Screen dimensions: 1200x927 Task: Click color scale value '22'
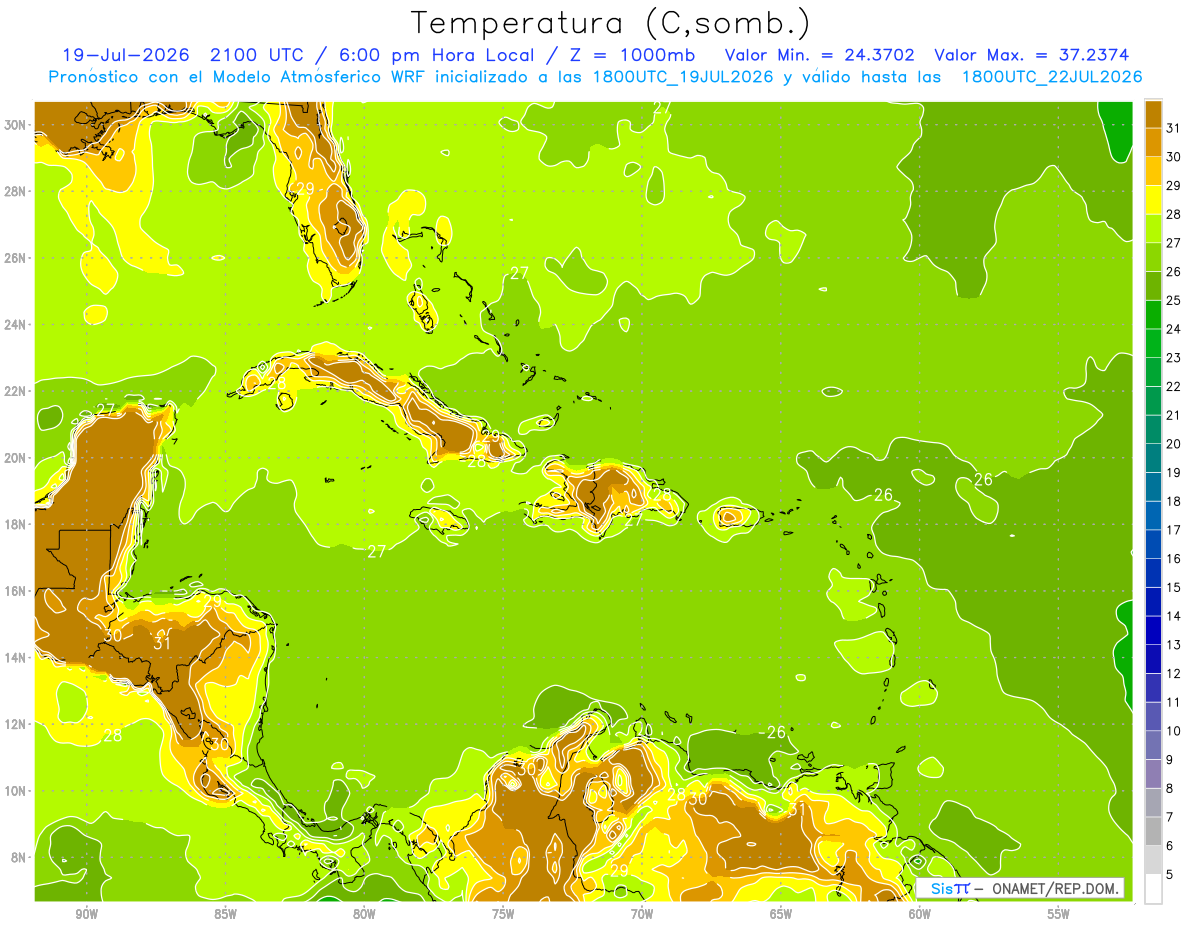click(1173, 386)
